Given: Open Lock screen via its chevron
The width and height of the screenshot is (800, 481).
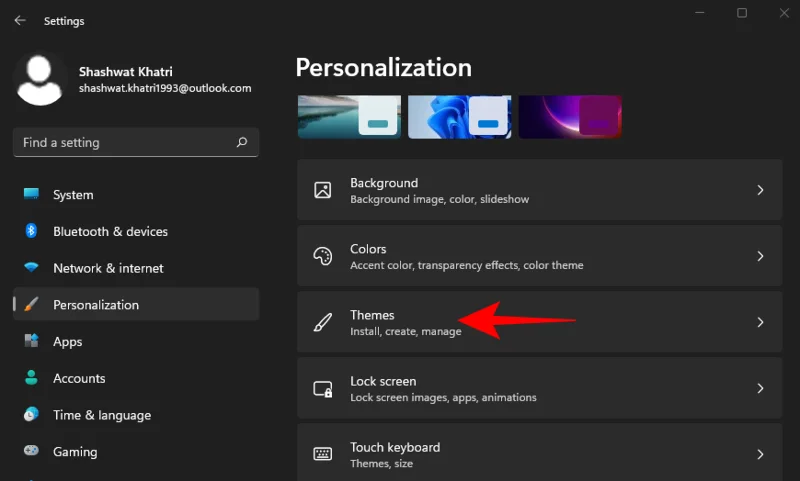Looking at the screenshot, I should click(x=760, y=388).
